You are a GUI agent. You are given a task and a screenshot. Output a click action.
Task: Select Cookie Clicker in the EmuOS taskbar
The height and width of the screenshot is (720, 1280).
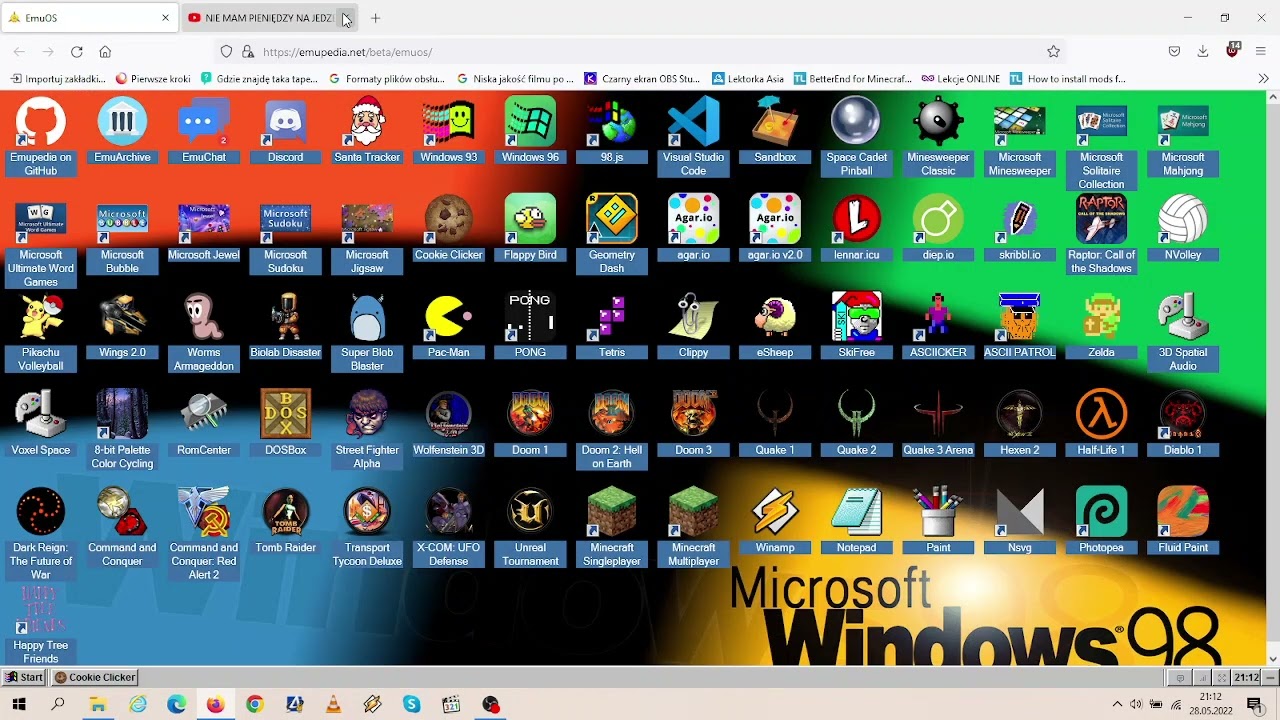(x=95, y=677)
